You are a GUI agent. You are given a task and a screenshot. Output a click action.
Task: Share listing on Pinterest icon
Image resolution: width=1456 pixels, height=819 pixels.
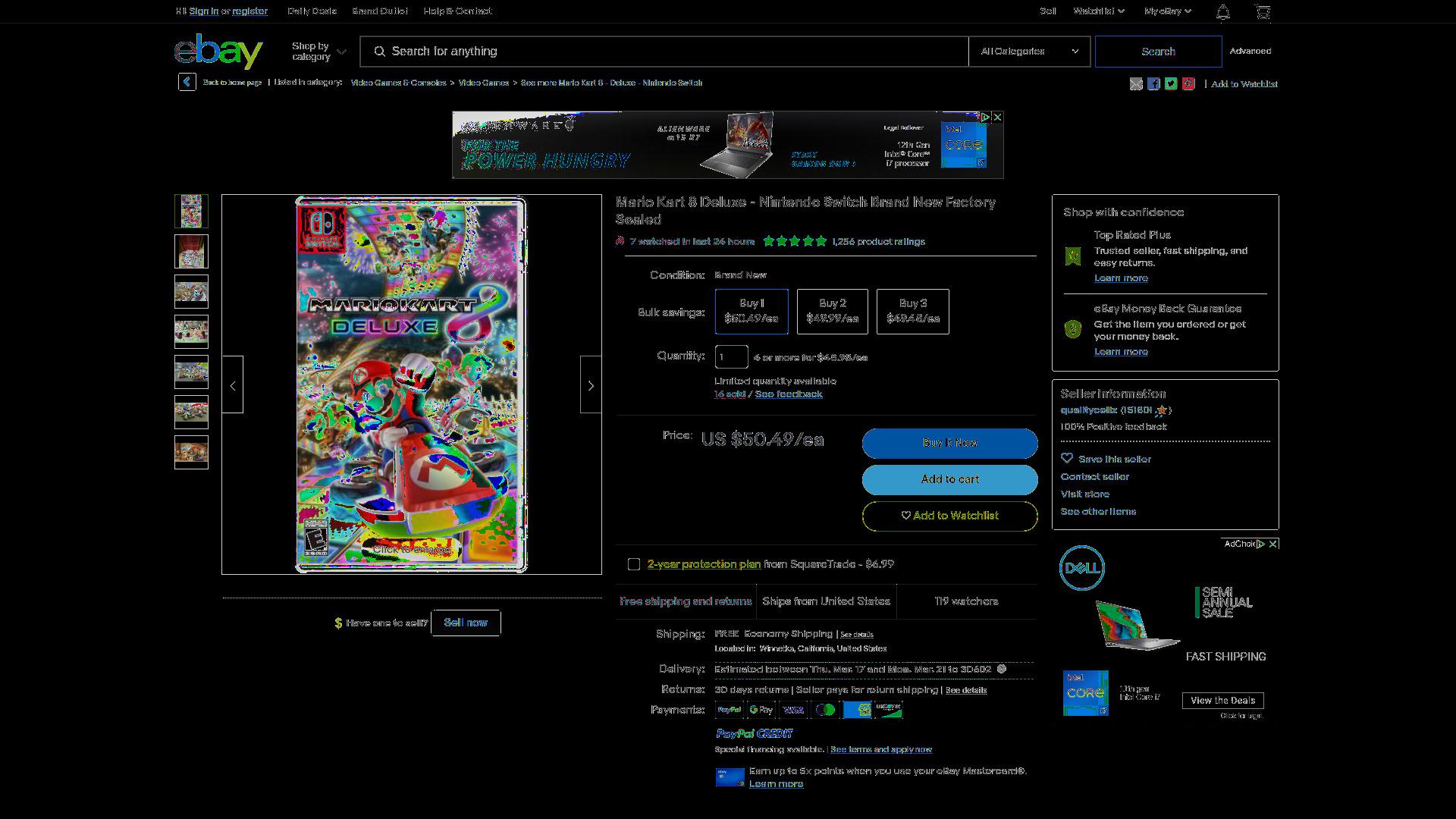[1188, 84]
